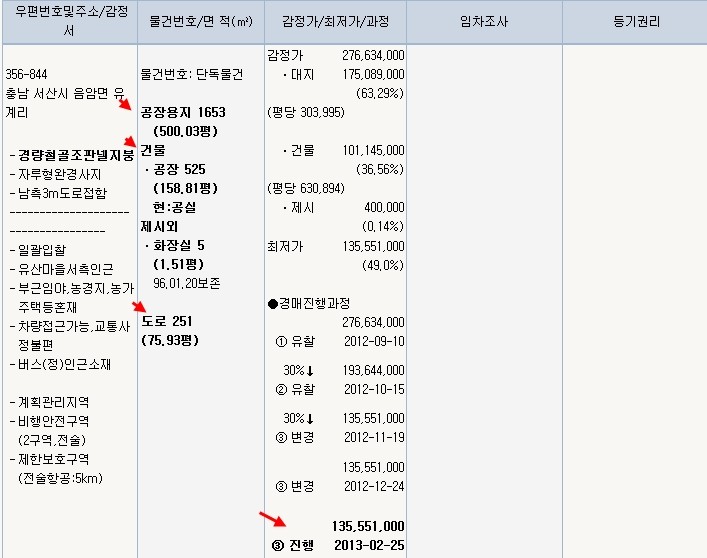Click the 물건번호/면 적(㎡) column header
Viewport: 707px width, 558px height.
tap(201, 22)
